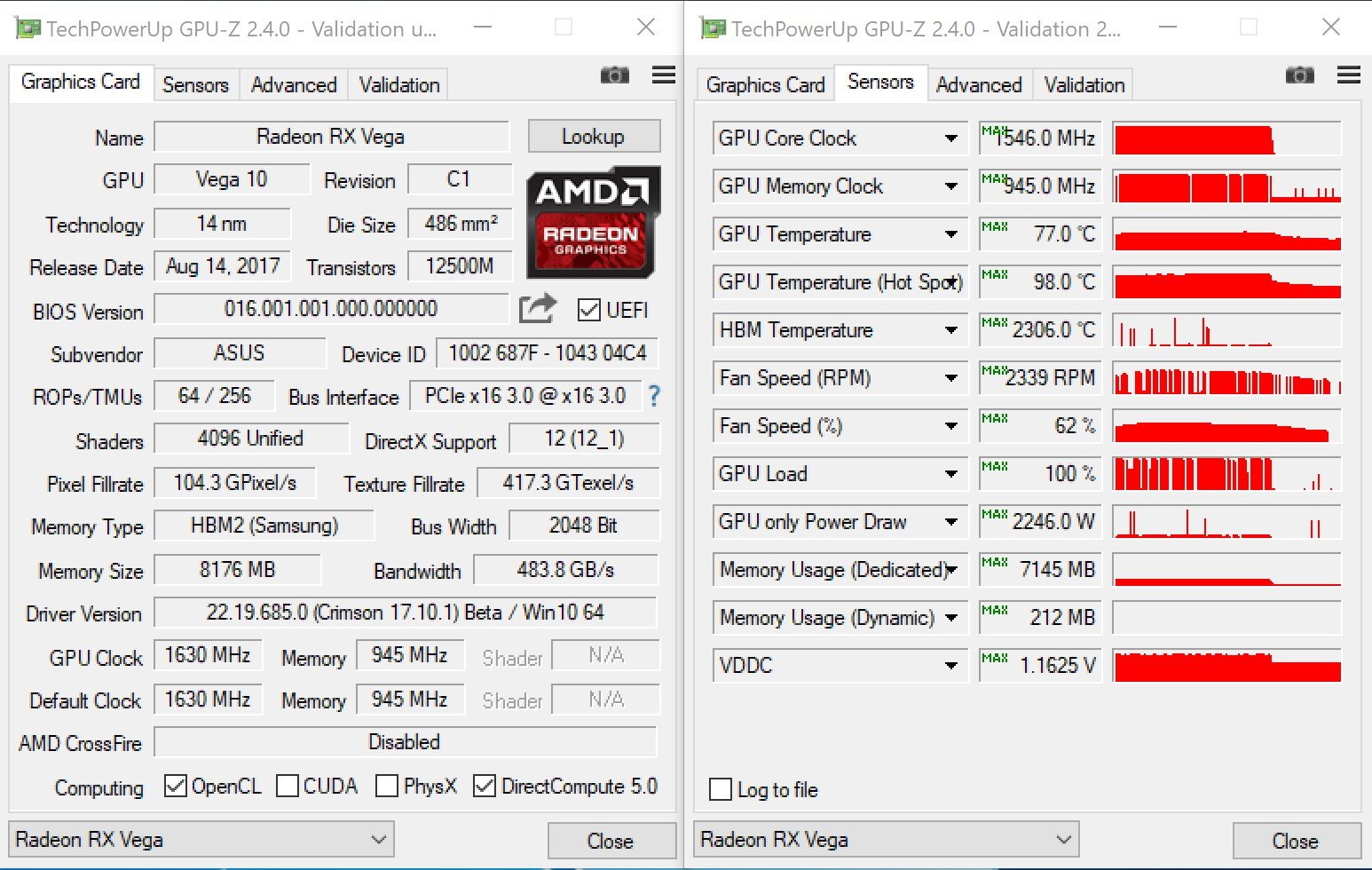Expand the VDDC sensor dropdown
This screenshot has width=1372, height=870.
(x=951, y=666)
